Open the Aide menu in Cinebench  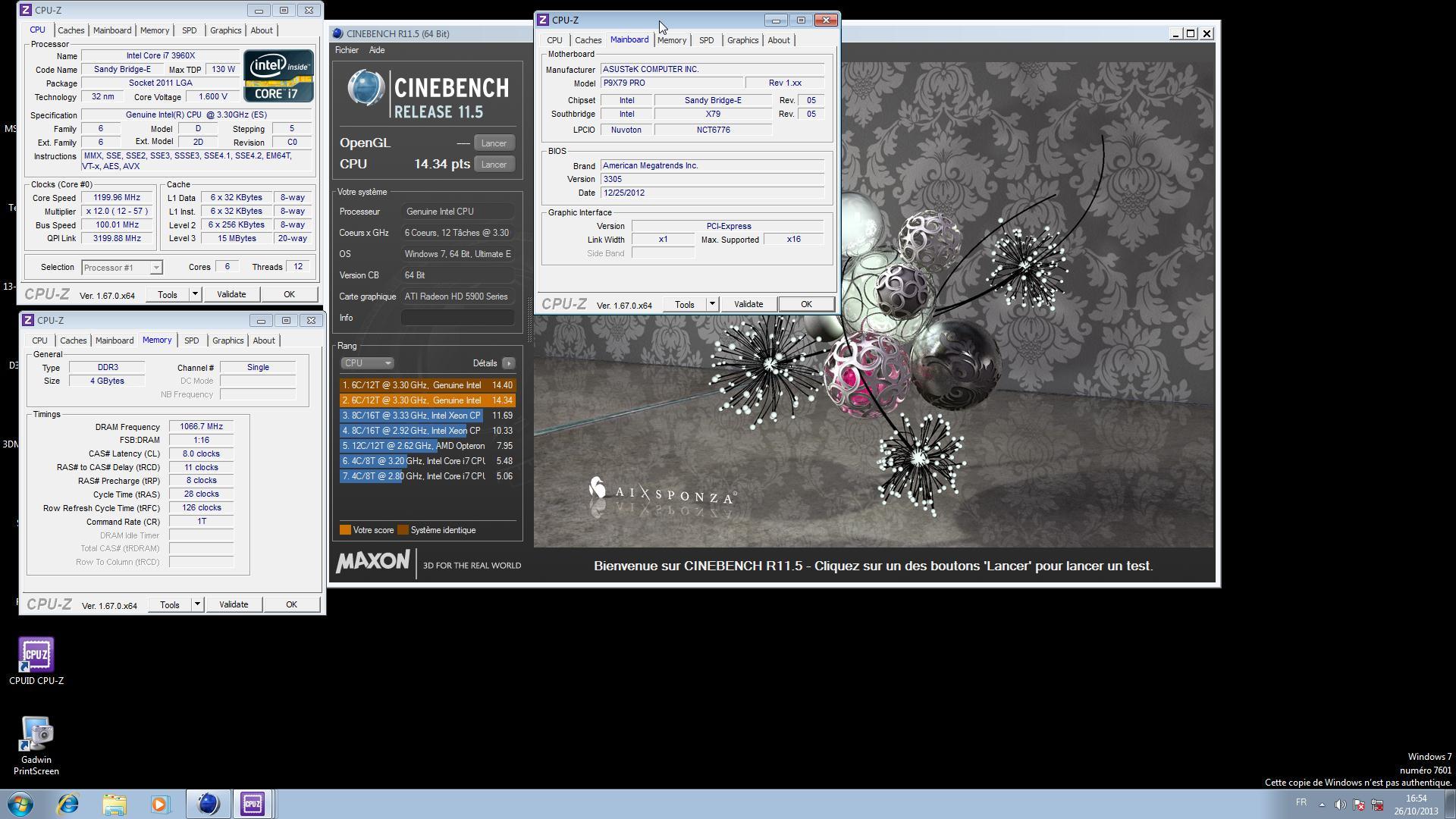[377, 50]
